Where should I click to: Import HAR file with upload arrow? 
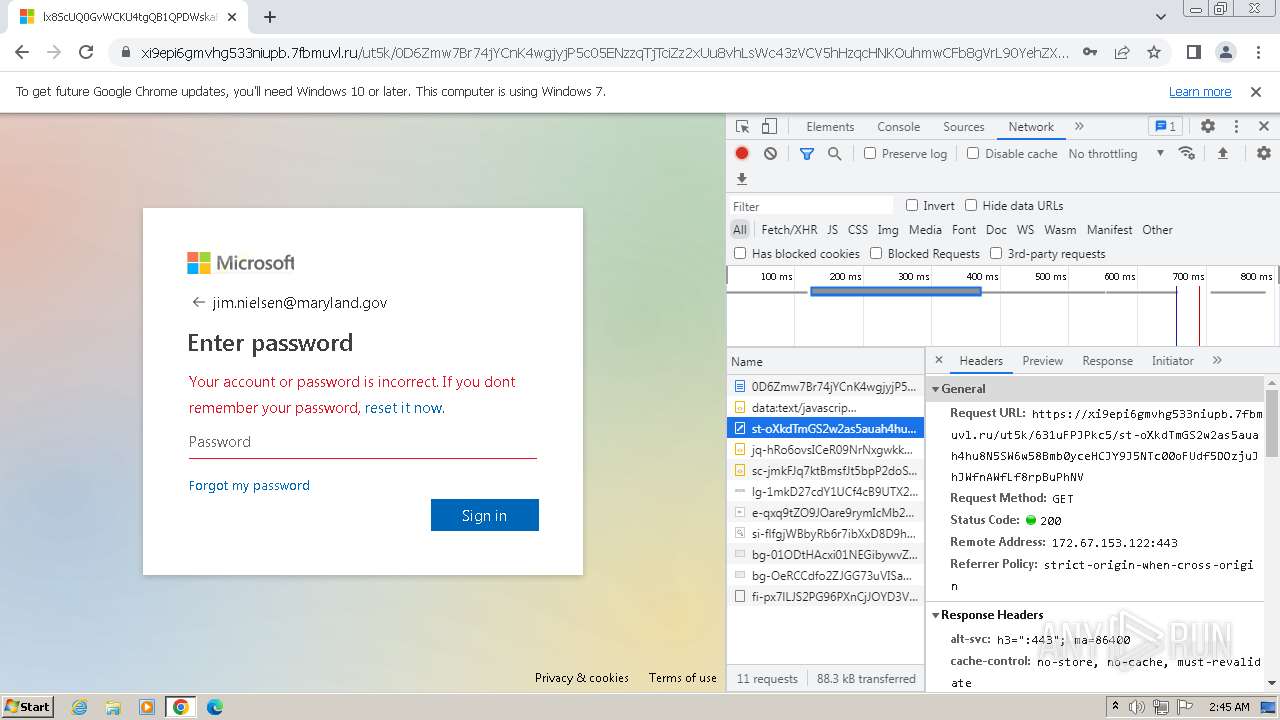point(1222,153)
